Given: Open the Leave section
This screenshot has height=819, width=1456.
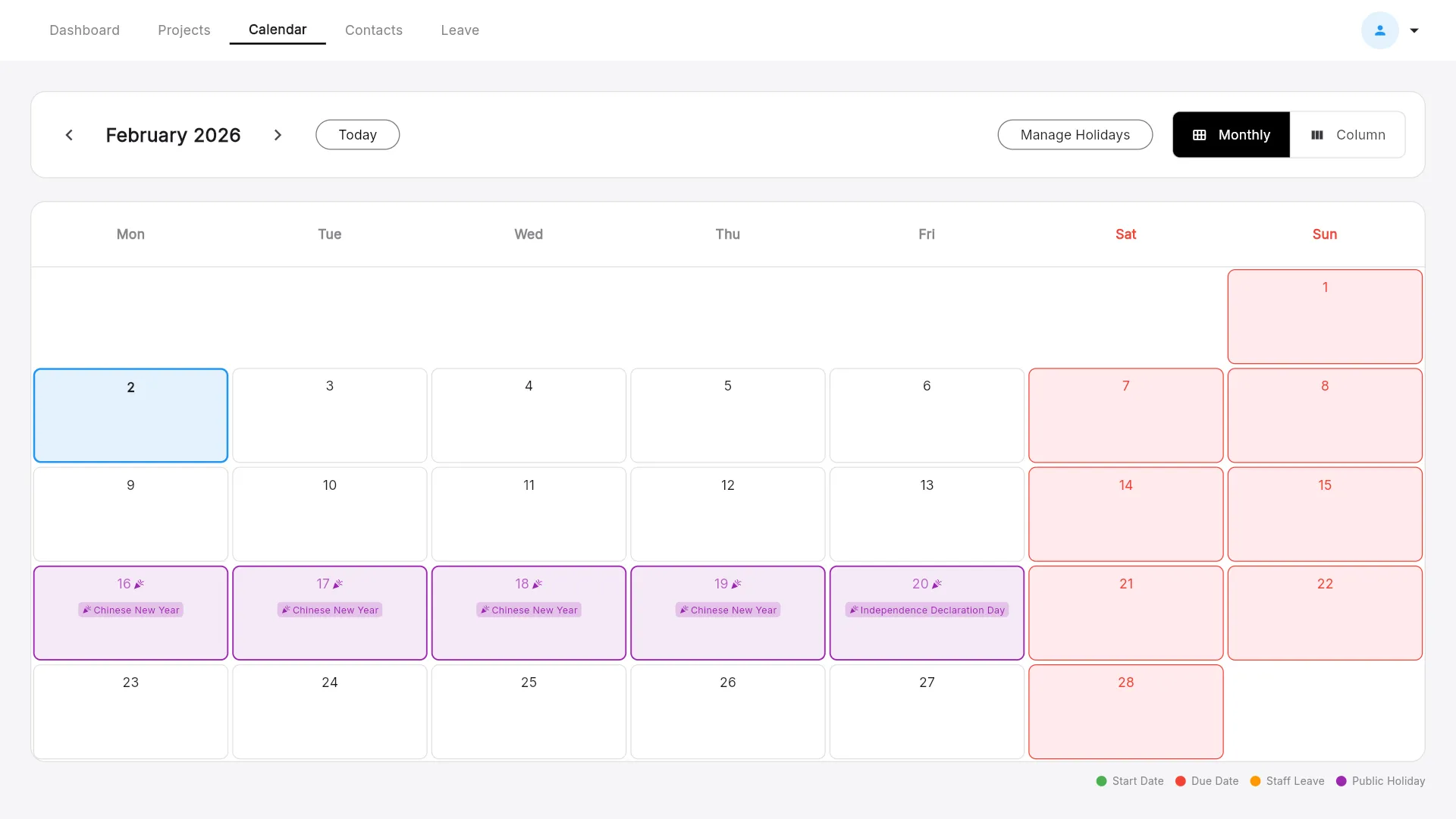Looking at the screenshot, I should [x=460, y=30].
